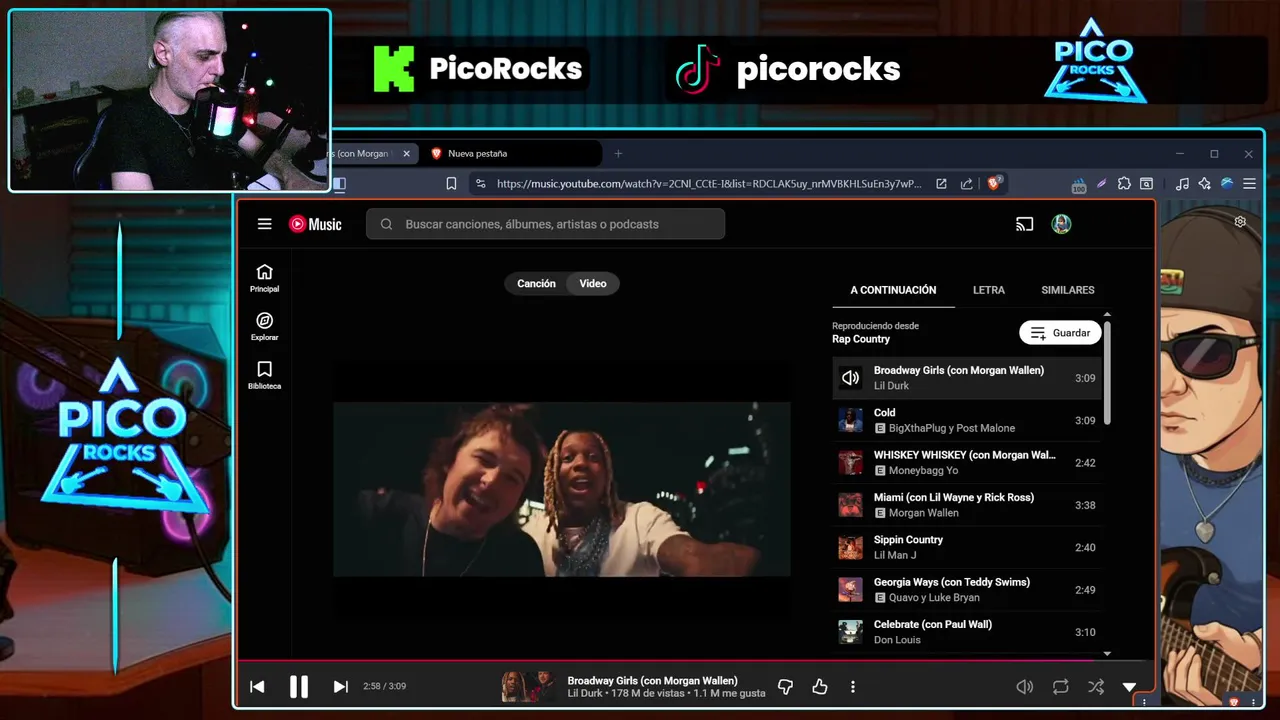Mute the player volume
This screenshot has width=1280, height=720.
(x=1025, y=686)
